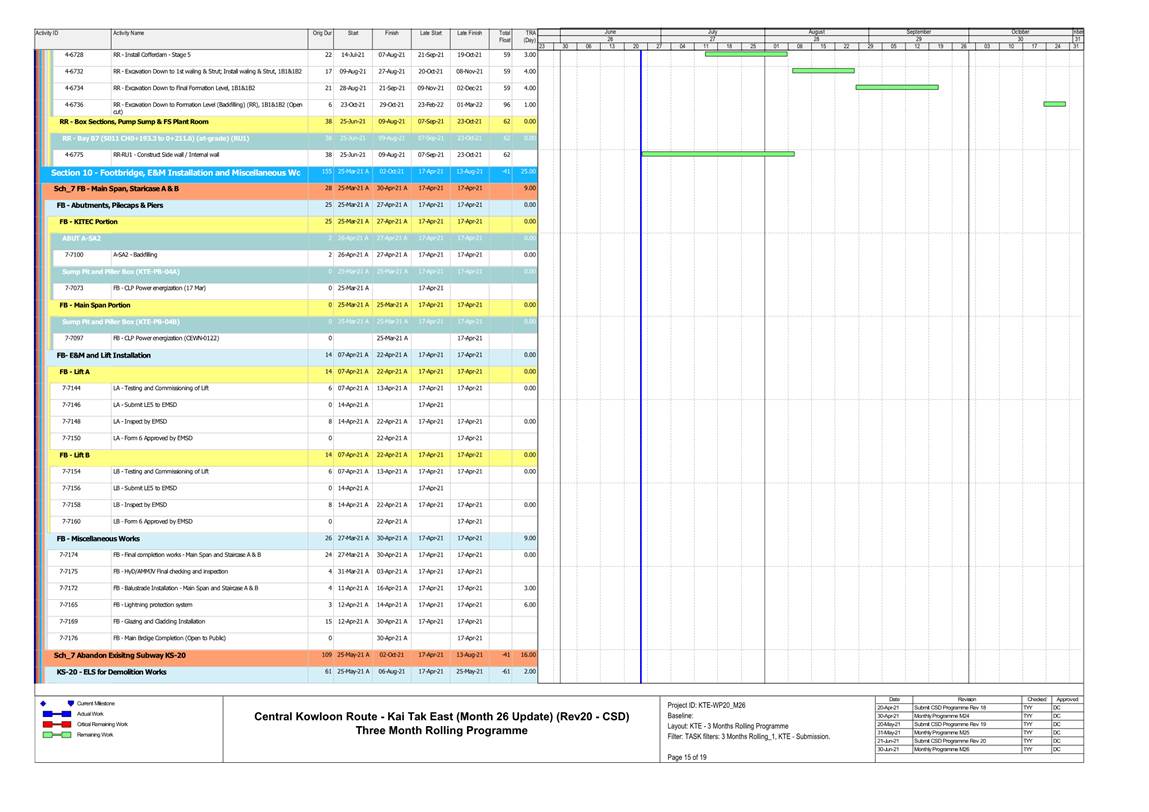Select activity row 7-7176 Main Bridge Completion
This screenshot has width=1149, height=812.
[x=160, y=637]
